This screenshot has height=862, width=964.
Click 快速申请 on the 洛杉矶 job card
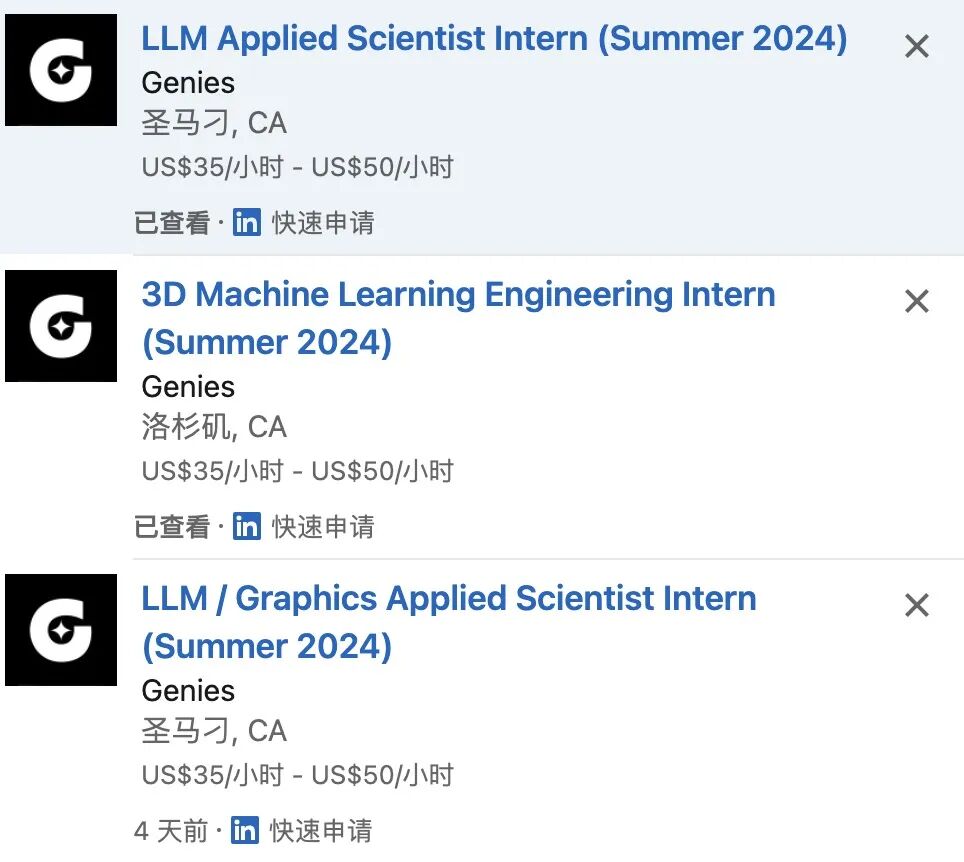tap(323, 526)
